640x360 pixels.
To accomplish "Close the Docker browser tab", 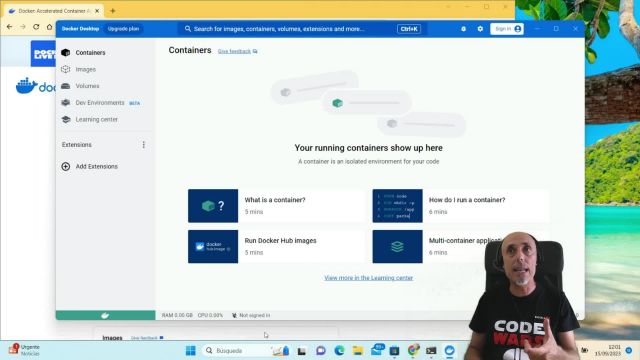I will coord(97,11).
